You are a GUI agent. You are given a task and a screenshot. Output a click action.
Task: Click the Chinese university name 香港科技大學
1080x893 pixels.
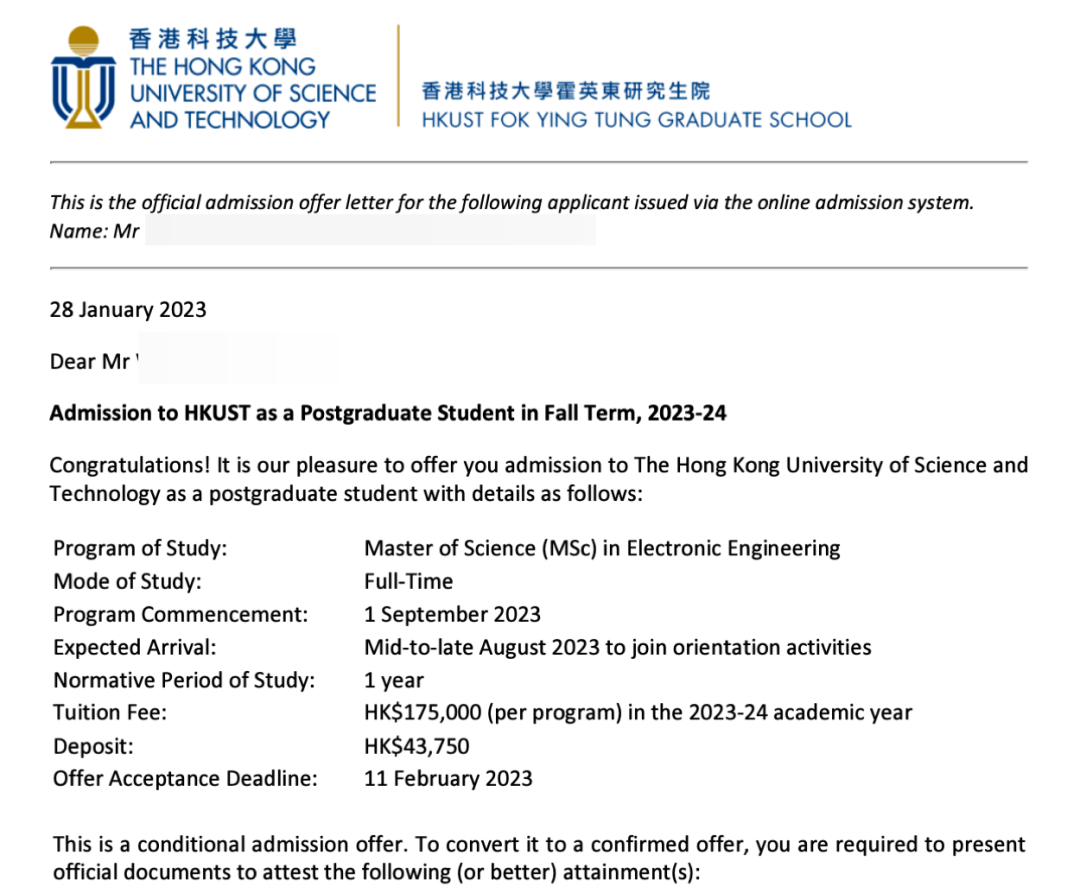(213, 39)
